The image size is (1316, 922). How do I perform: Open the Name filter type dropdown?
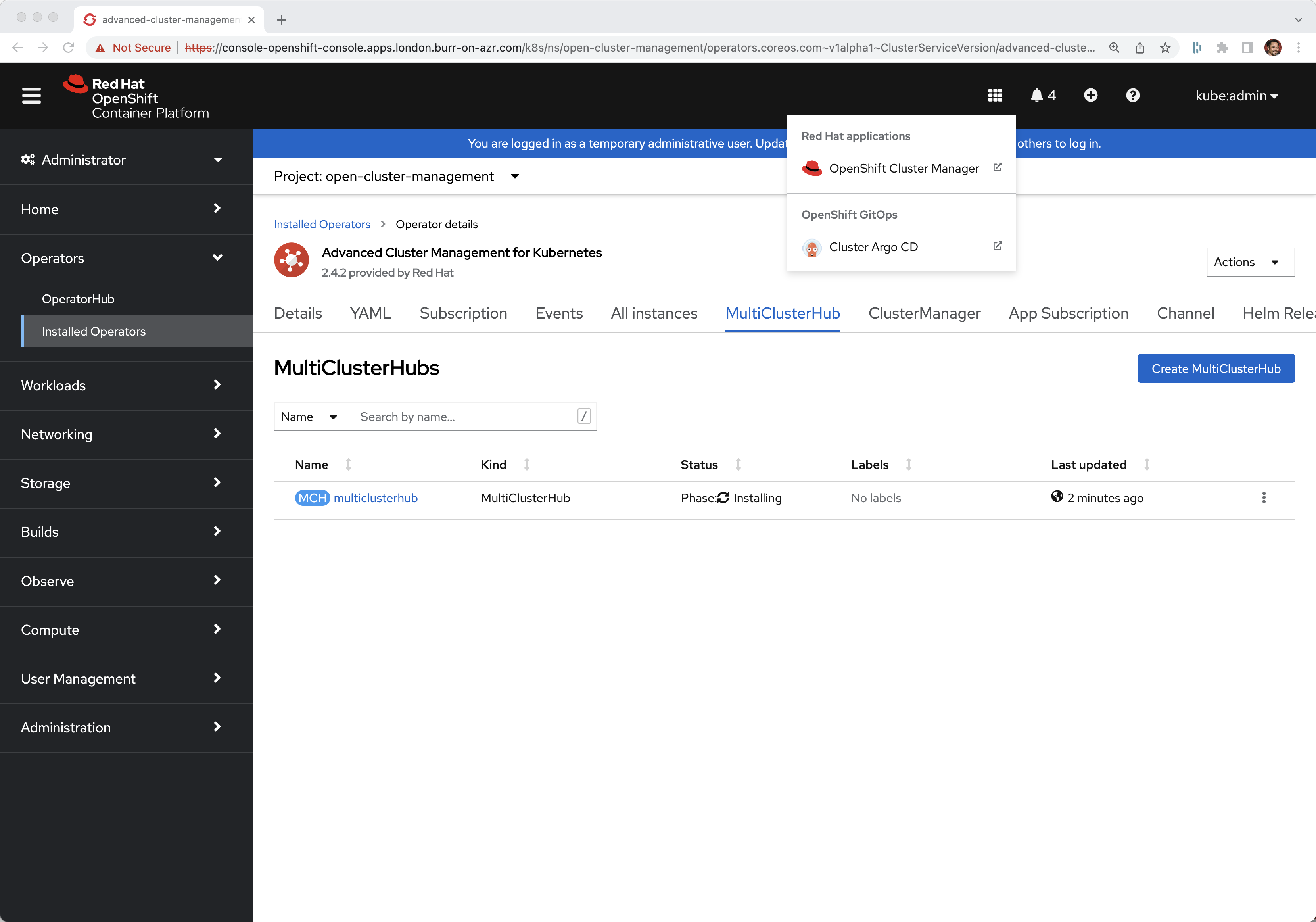313,417
